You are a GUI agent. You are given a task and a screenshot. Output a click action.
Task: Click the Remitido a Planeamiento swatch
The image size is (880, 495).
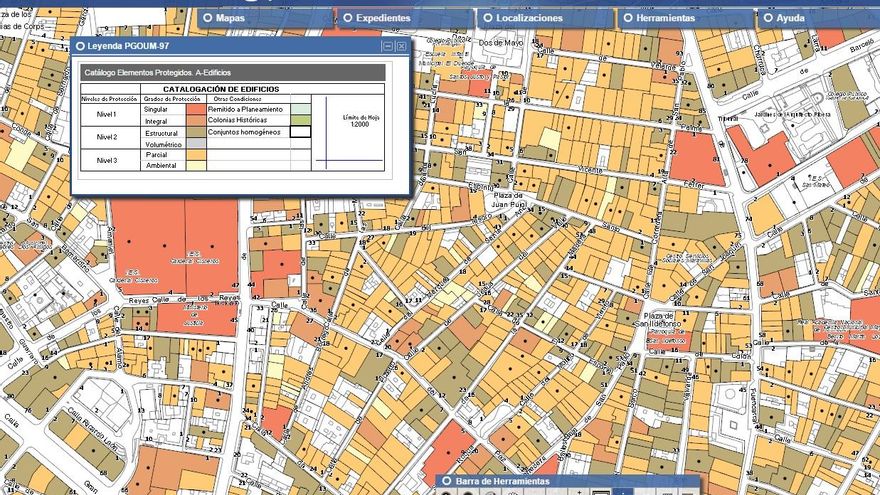coord(300,109)
